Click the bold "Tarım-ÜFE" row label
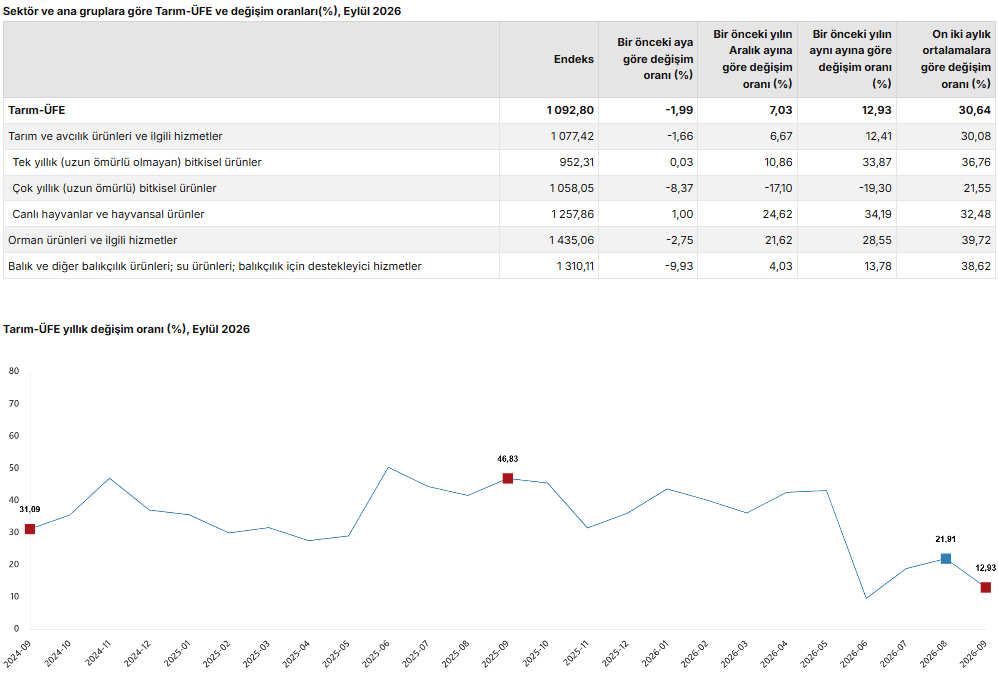998x686 pixels. [37, 110]
